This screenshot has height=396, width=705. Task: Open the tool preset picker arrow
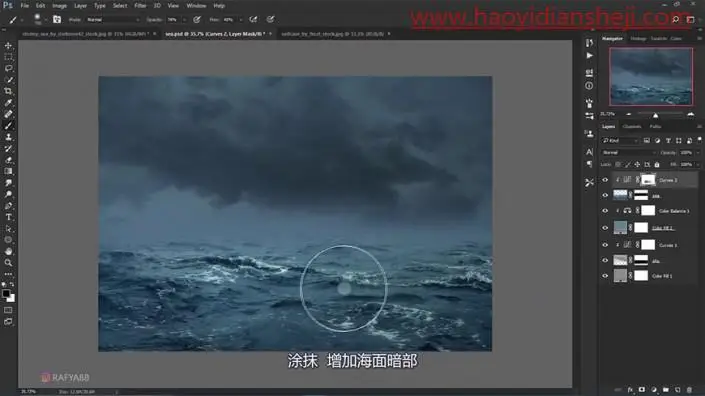click(22, 20)
